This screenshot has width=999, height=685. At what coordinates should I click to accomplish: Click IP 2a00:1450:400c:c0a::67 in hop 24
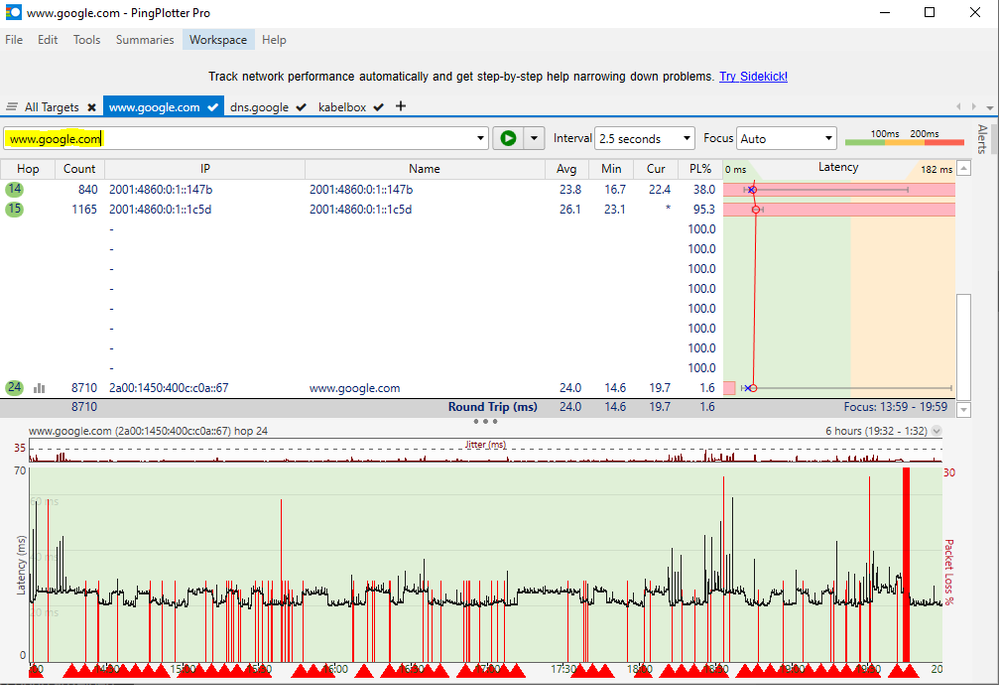(169, 387)
